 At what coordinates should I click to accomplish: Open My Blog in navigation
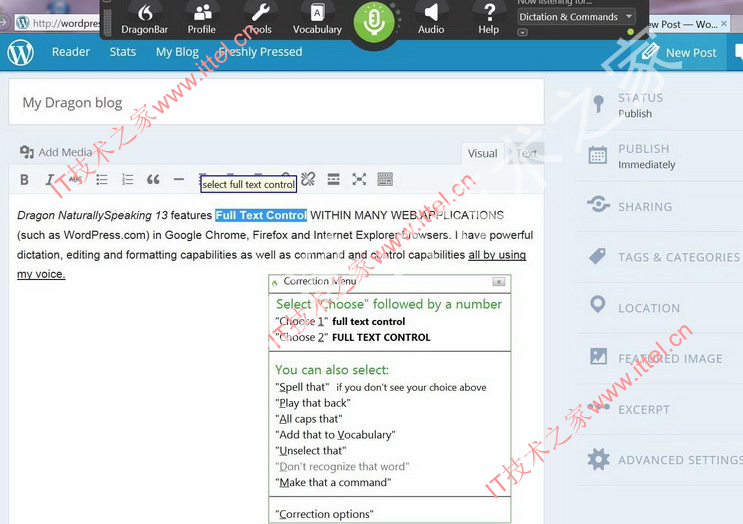point(177,52)
